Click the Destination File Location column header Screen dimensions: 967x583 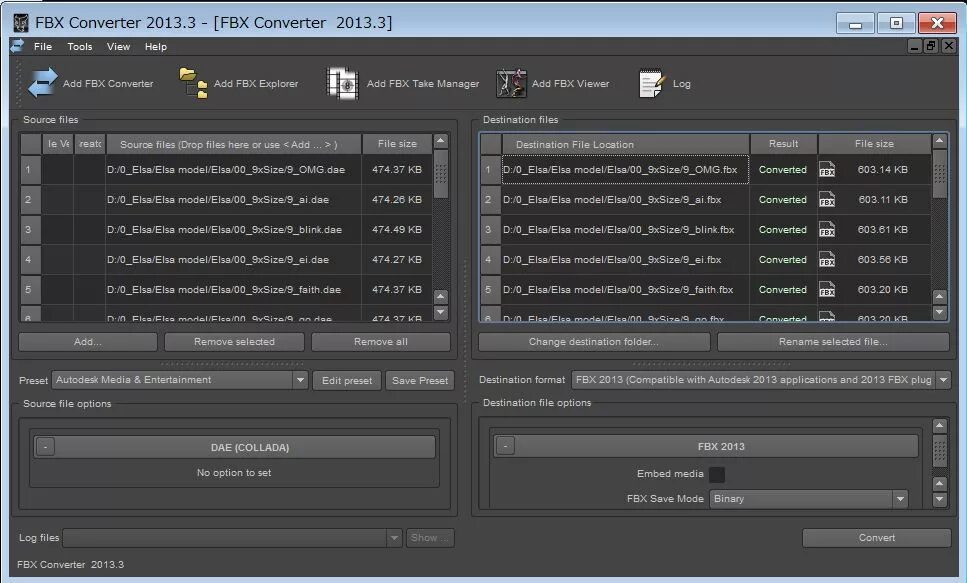[625, 144]
